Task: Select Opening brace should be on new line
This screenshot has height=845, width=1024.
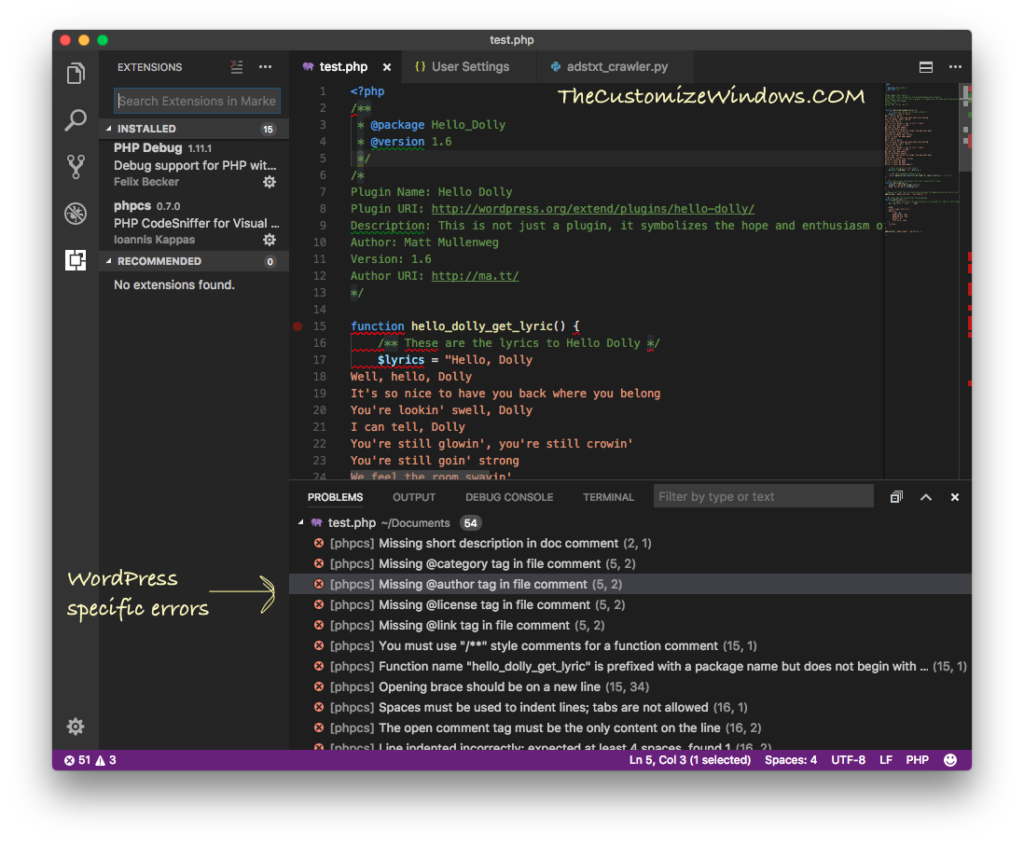Action: tap(630, 686)
